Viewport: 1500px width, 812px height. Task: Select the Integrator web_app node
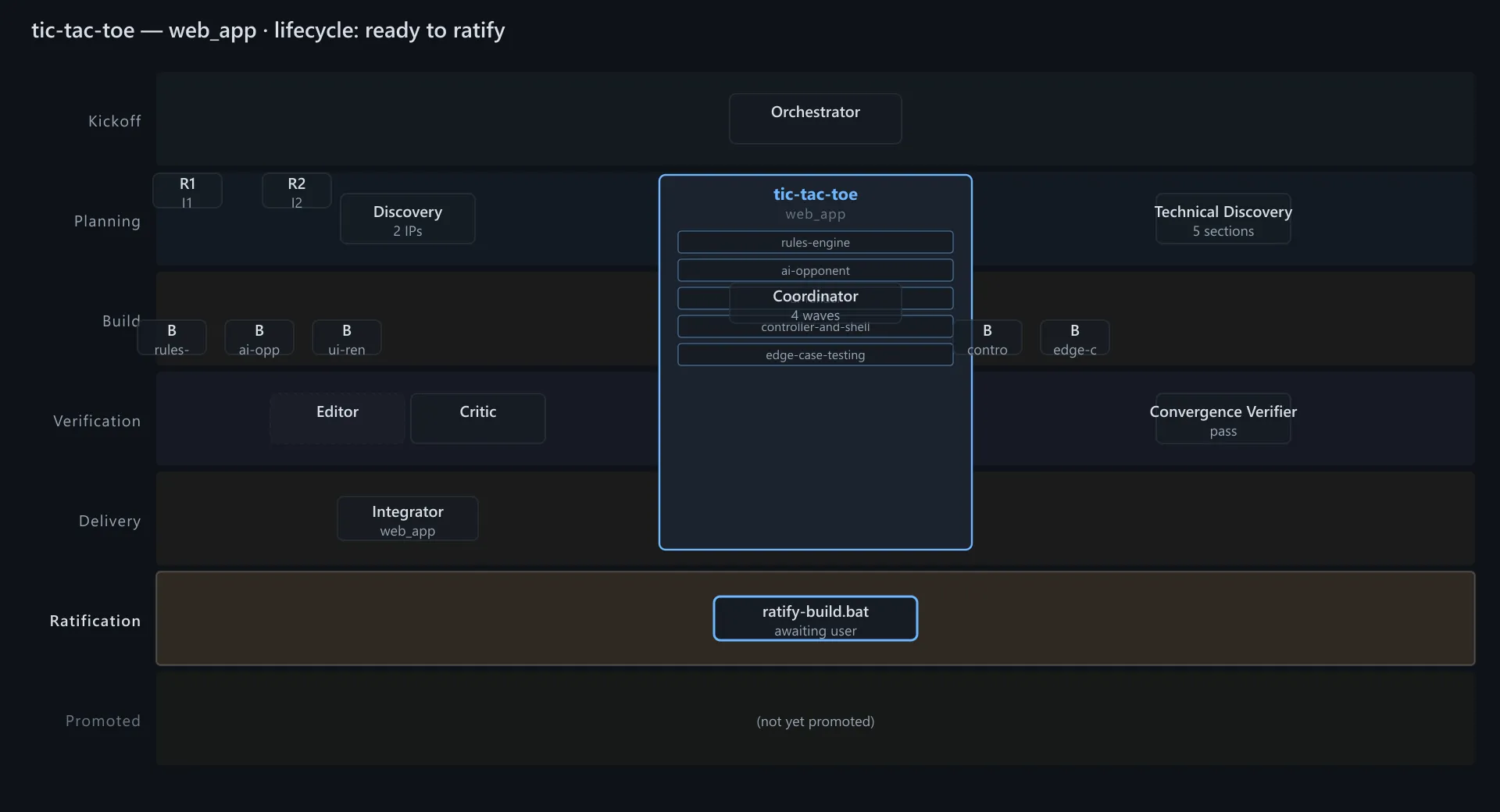[x=408, y=518]
